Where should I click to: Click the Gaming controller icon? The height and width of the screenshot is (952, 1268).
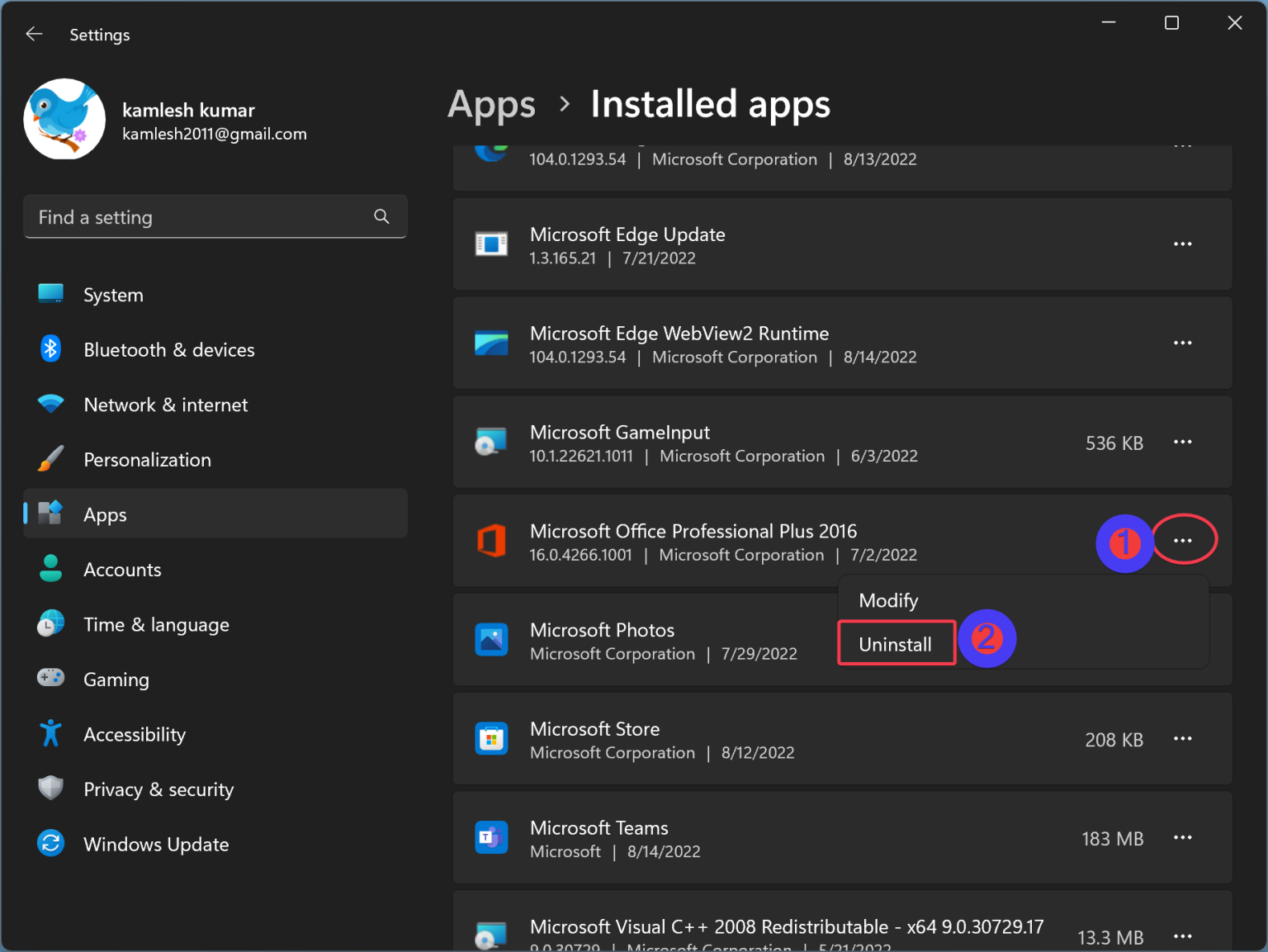click(50, 678)
